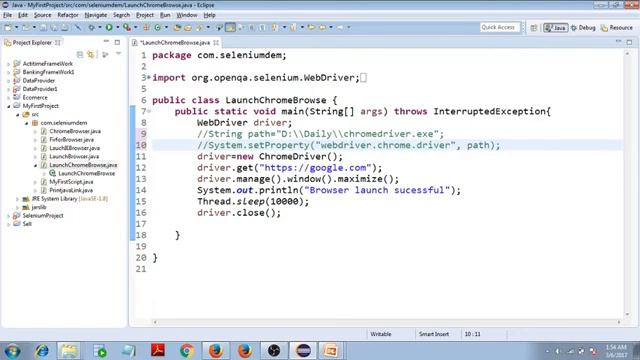
Task: Click the New Java Class green icon
Action: coord(158,27)
